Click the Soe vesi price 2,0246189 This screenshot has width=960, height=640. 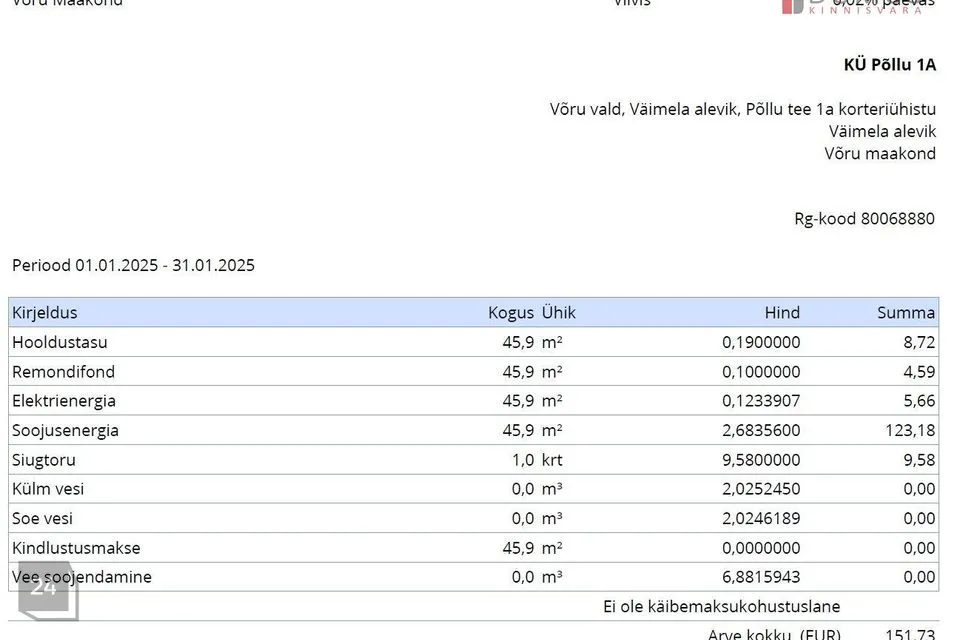[761, 519]
